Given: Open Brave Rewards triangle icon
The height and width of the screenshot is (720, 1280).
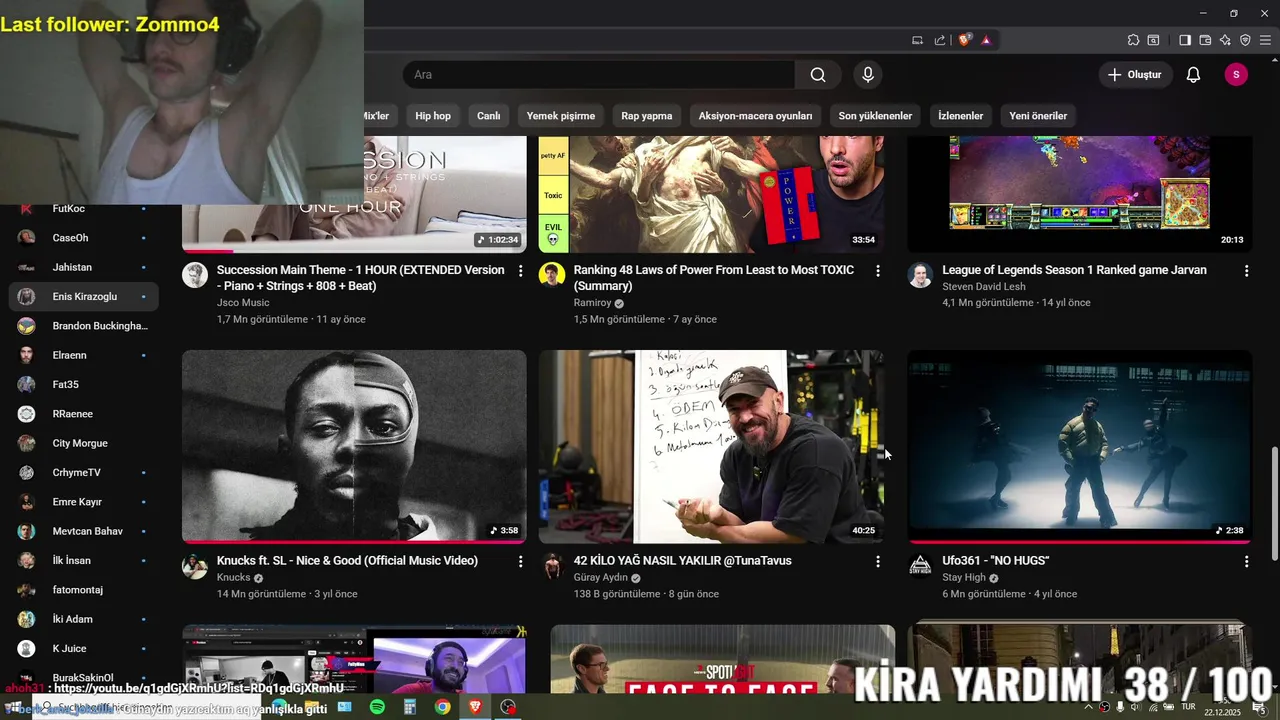Looking at the screenshot, I should pyautogui.click(x=986, y=40).
